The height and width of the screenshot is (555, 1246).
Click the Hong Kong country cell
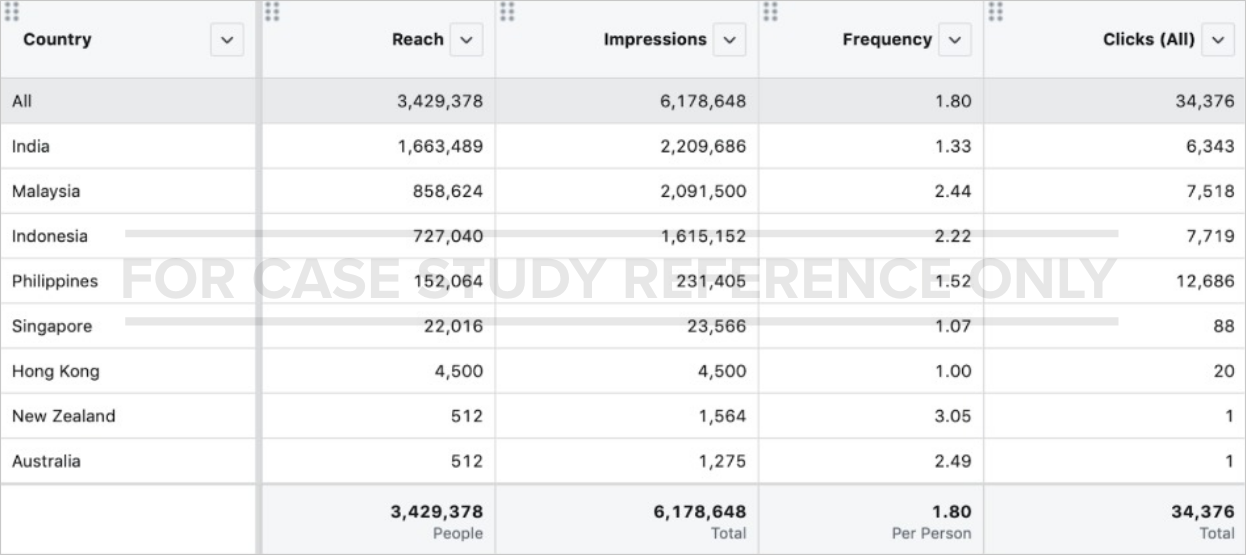(55, 371)
